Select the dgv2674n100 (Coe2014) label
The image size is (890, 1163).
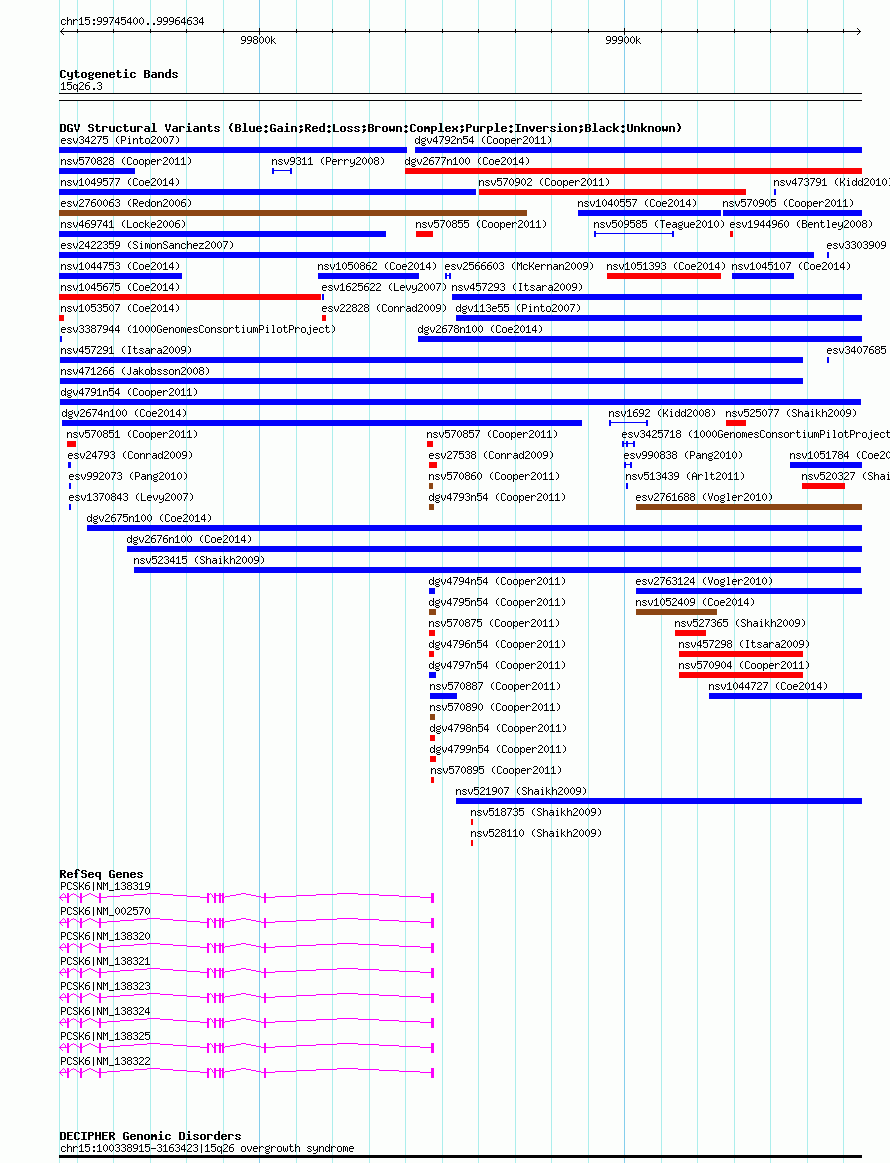[124, 413]
